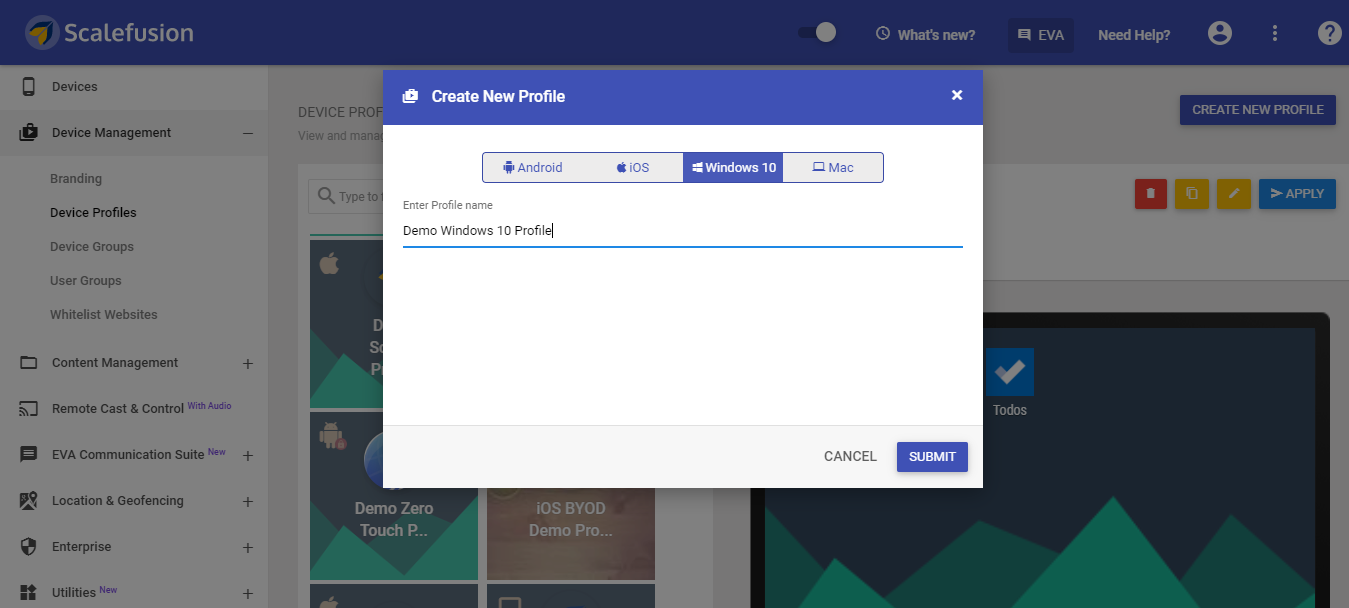Open the iOS BYOD Demo profile card

571,534
